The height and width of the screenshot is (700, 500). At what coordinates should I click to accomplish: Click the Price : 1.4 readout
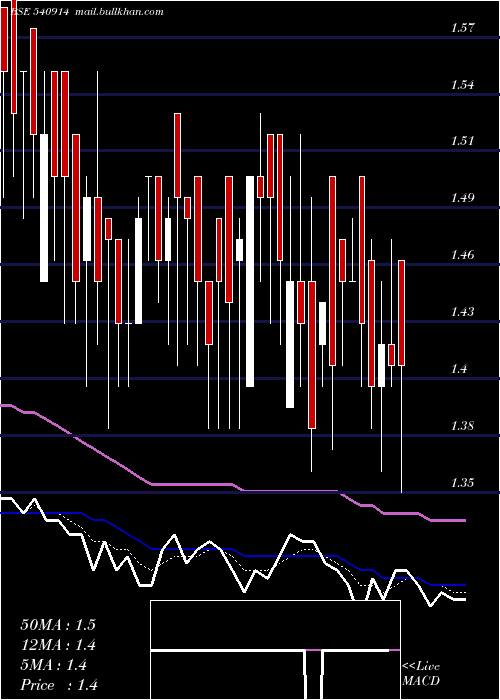click(x=59, y=685)
